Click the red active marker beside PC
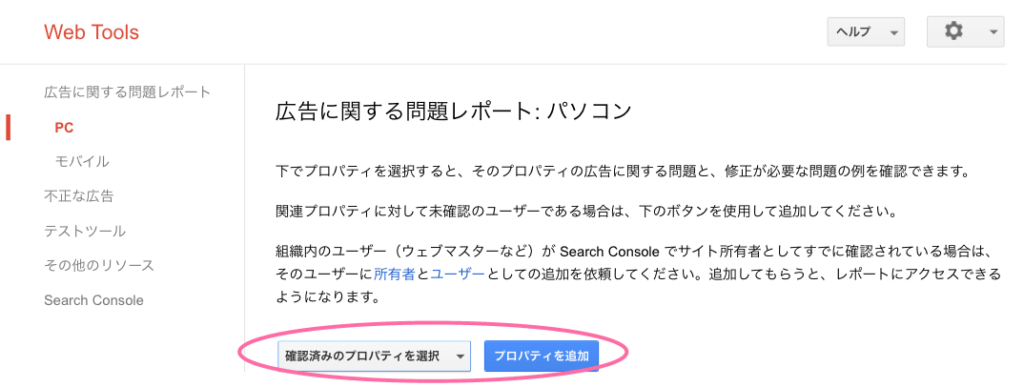This screenshot has height=387, width=1024. point(8,128)
